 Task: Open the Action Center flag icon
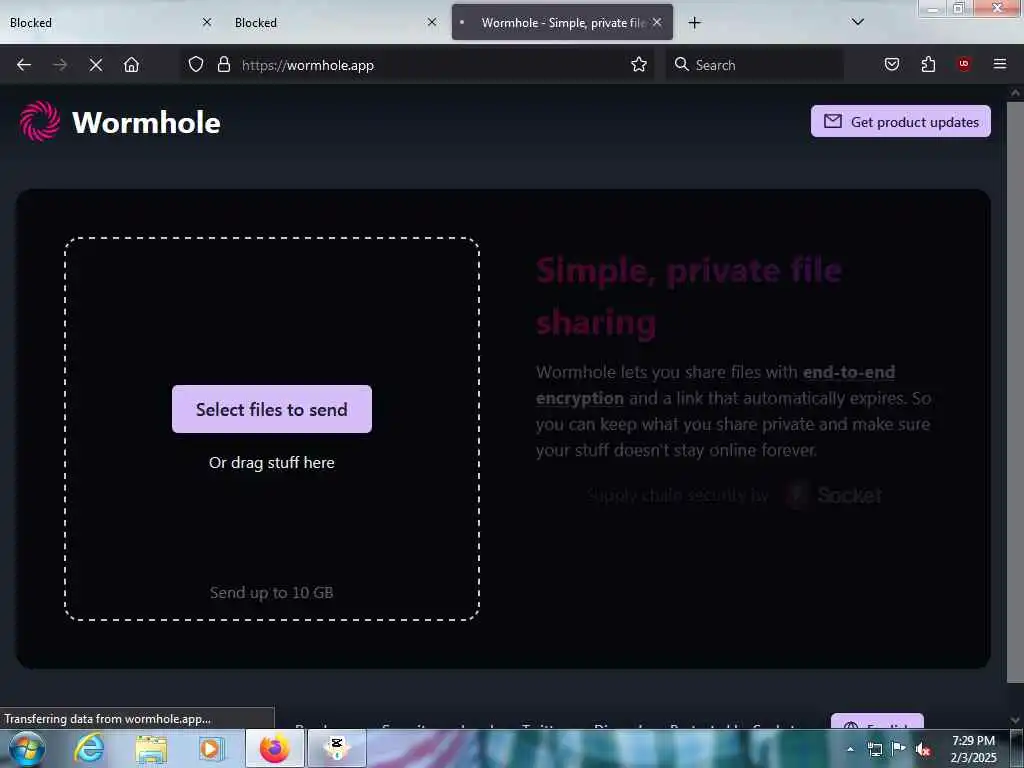(x=899, y=748)
